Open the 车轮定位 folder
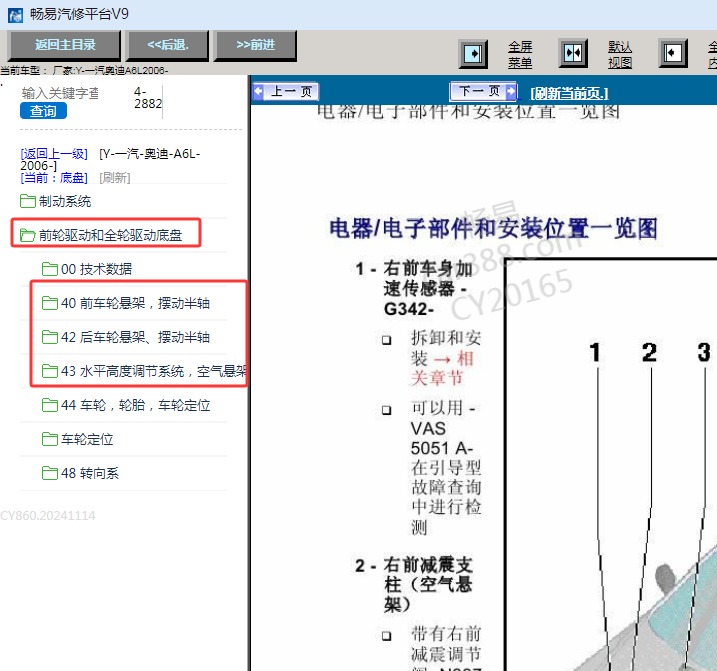 click(x=87, y=439)
